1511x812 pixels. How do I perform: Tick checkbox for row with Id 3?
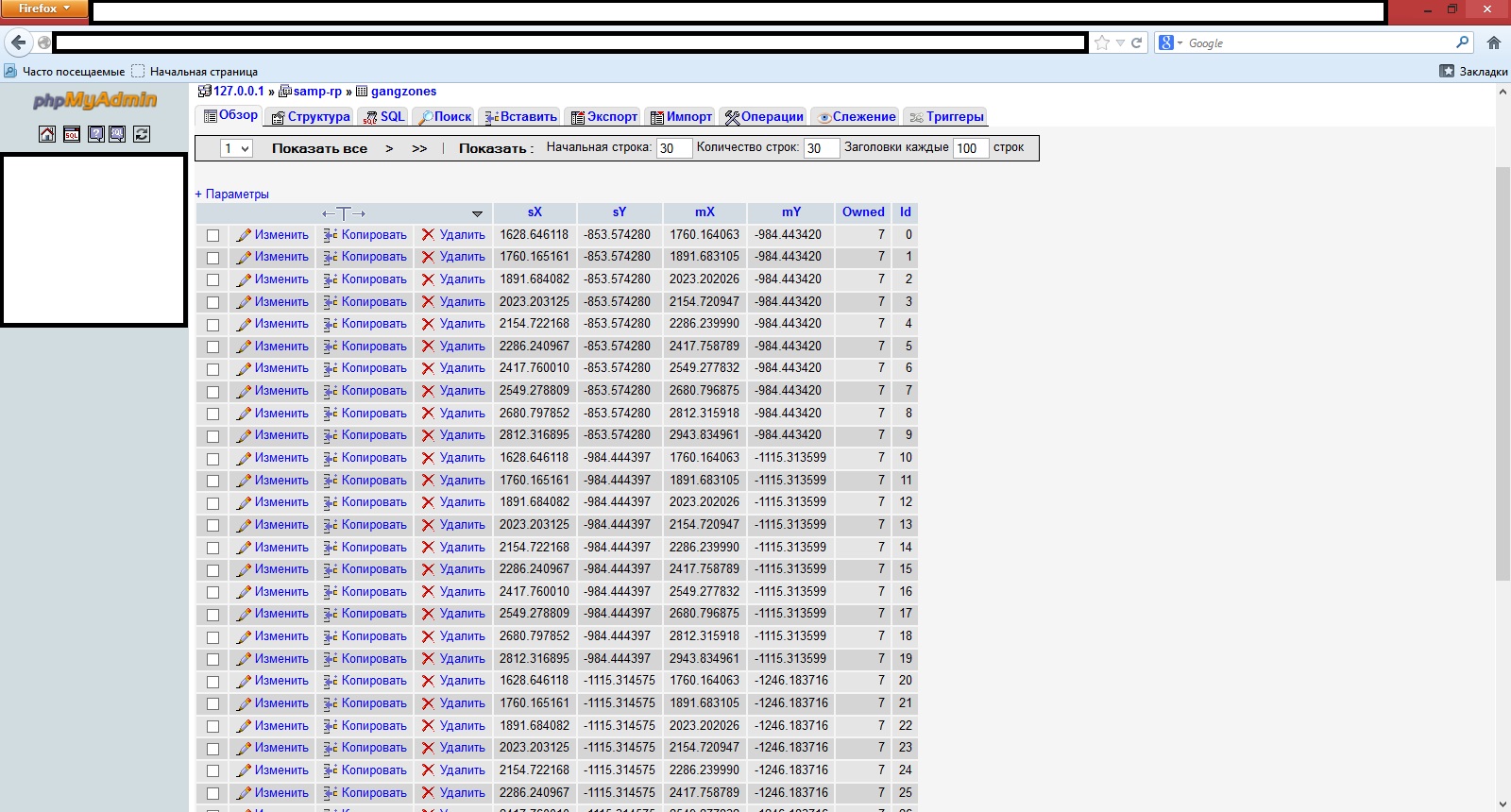pyautogui.click(x=212, y=303)
